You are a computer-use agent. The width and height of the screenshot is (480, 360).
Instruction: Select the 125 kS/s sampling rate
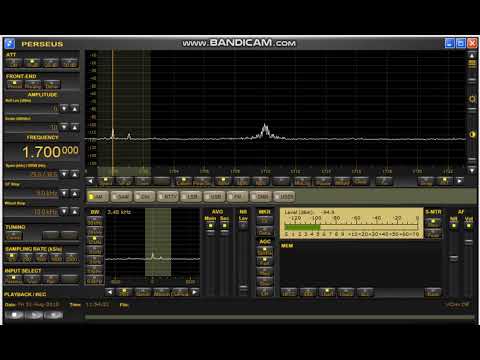click(x=12, y=257)
